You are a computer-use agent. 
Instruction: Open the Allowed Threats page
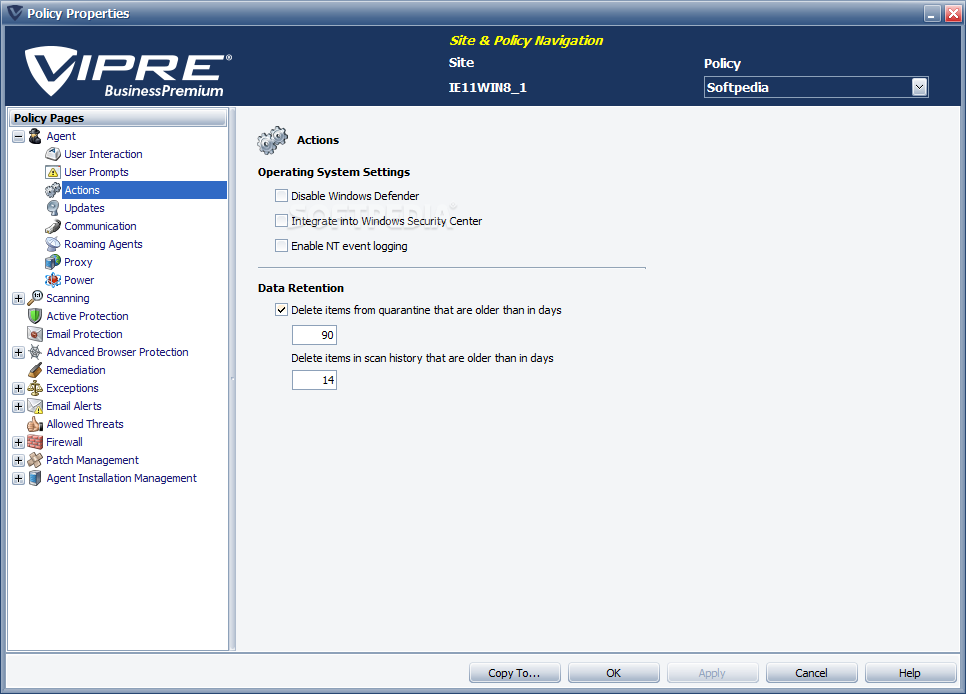point(85,424)
